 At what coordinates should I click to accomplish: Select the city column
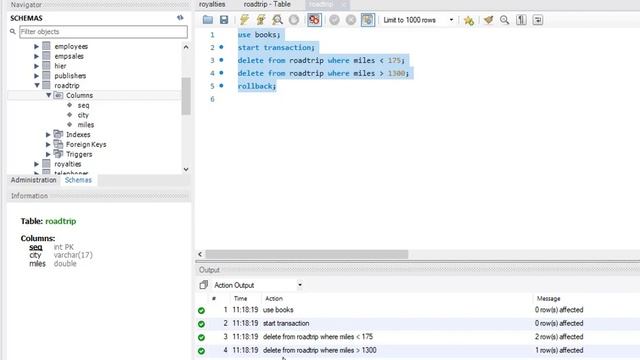83,115
